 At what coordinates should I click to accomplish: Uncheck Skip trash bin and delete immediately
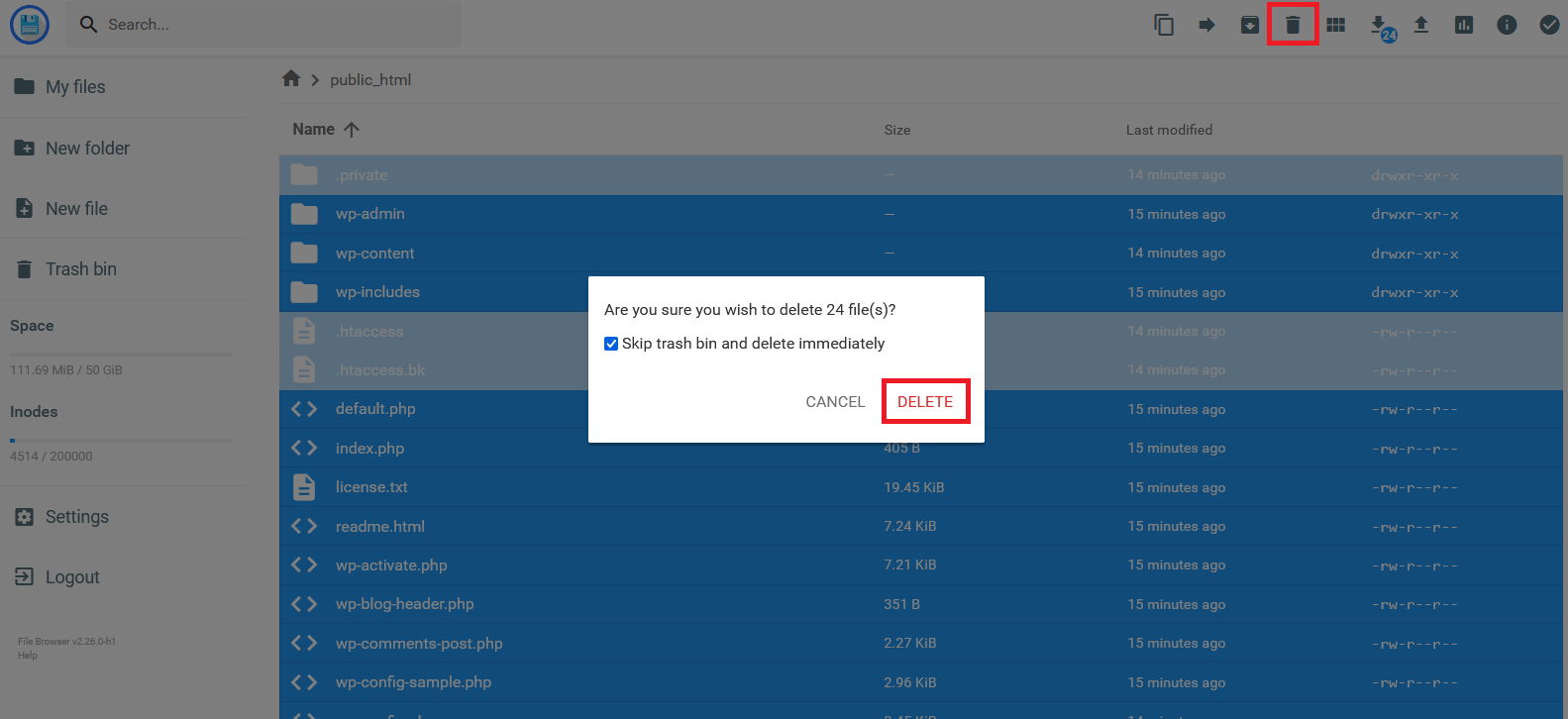click(611, 344)
